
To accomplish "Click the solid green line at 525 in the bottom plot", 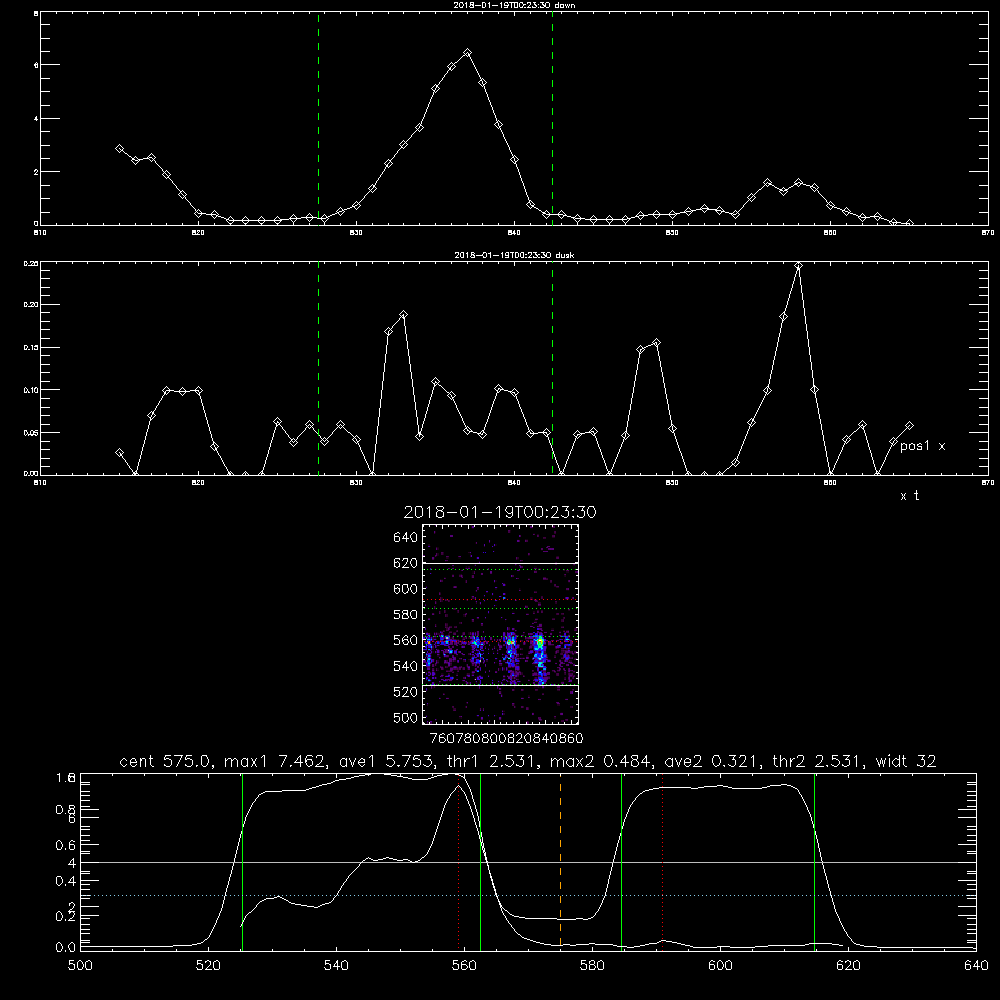I will pyautogui.click(x=242, y=862).
